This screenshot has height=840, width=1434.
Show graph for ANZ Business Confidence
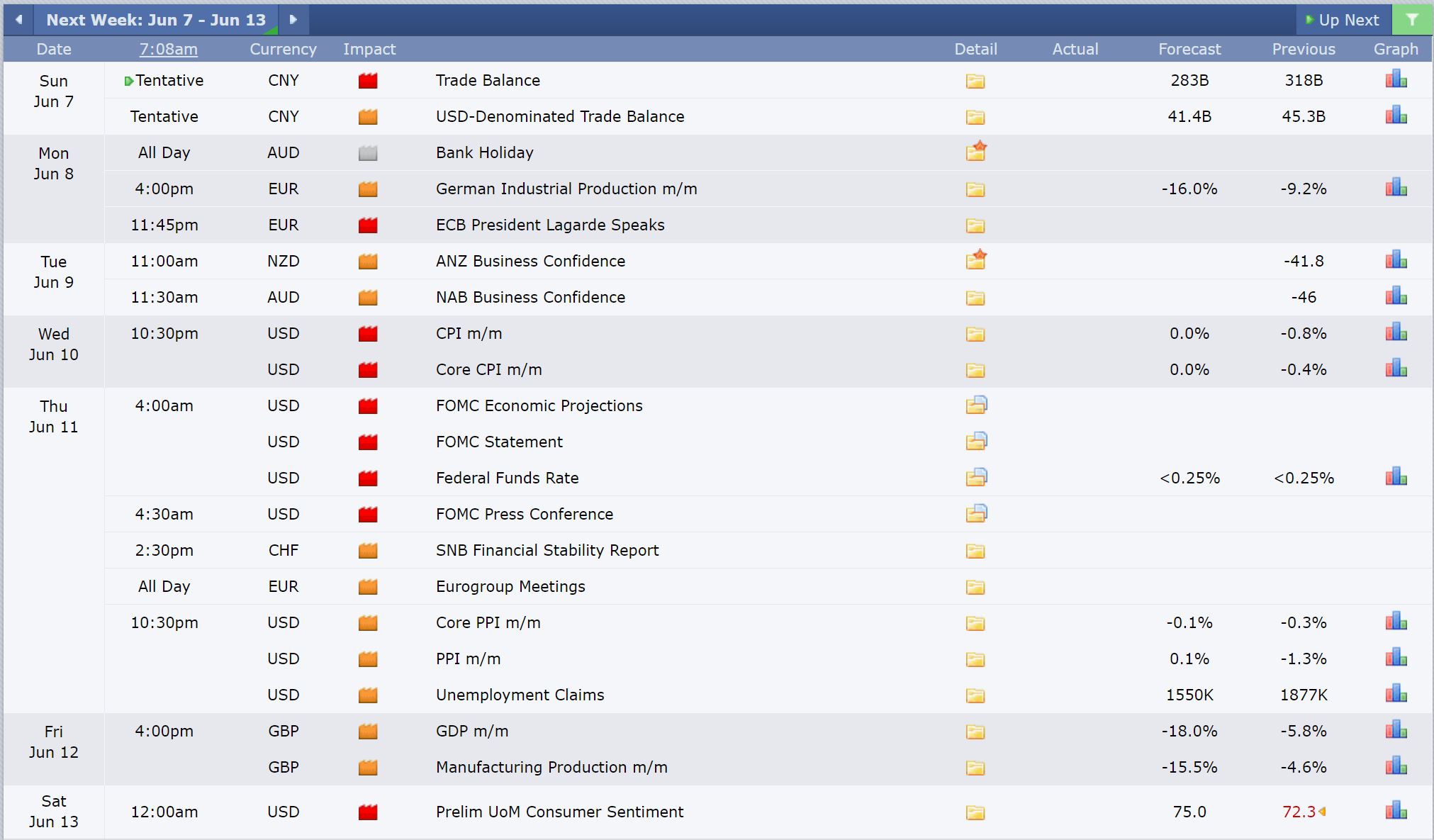point(1396,259)
